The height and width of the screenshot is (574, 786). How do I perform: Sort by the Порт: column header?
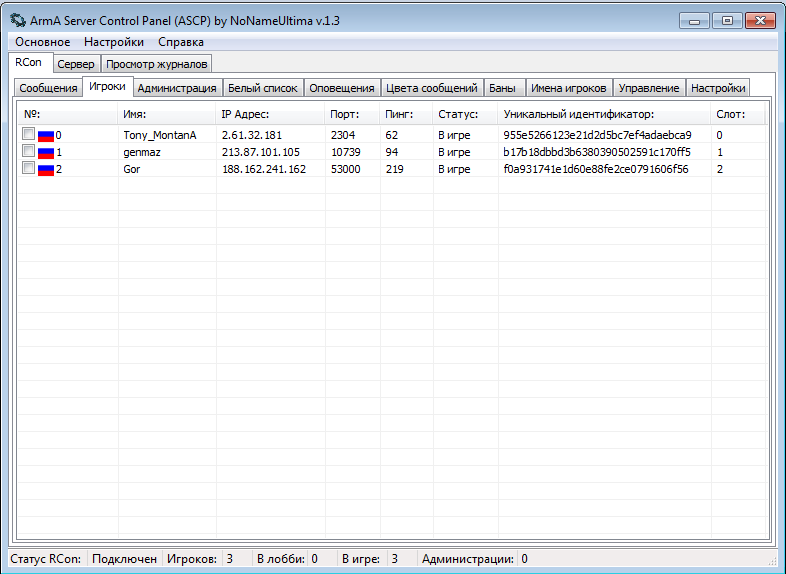(x=352, y=114)
